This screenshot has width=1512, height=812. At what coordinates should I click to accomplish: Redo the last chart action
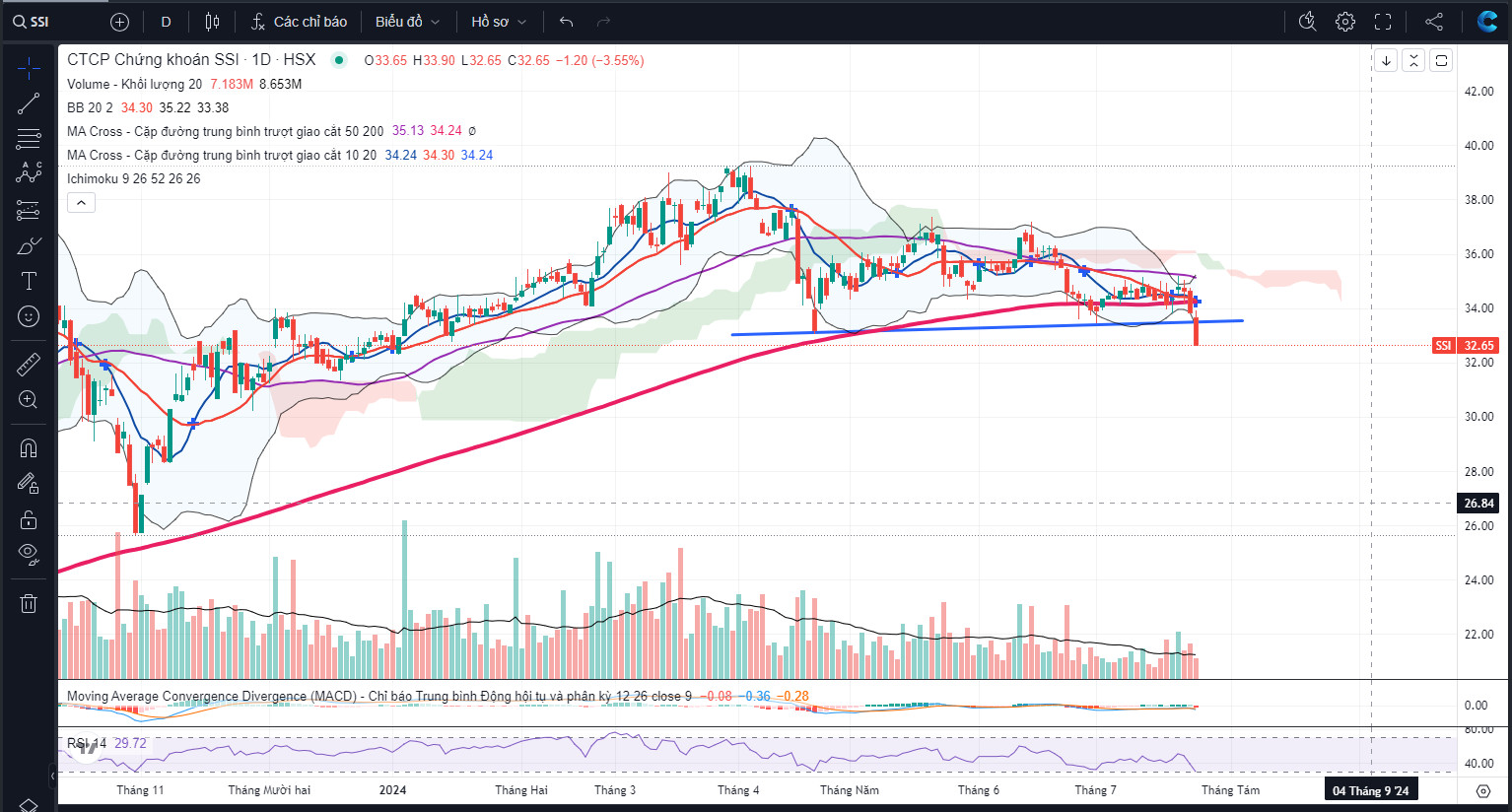(x=603, y=22)
